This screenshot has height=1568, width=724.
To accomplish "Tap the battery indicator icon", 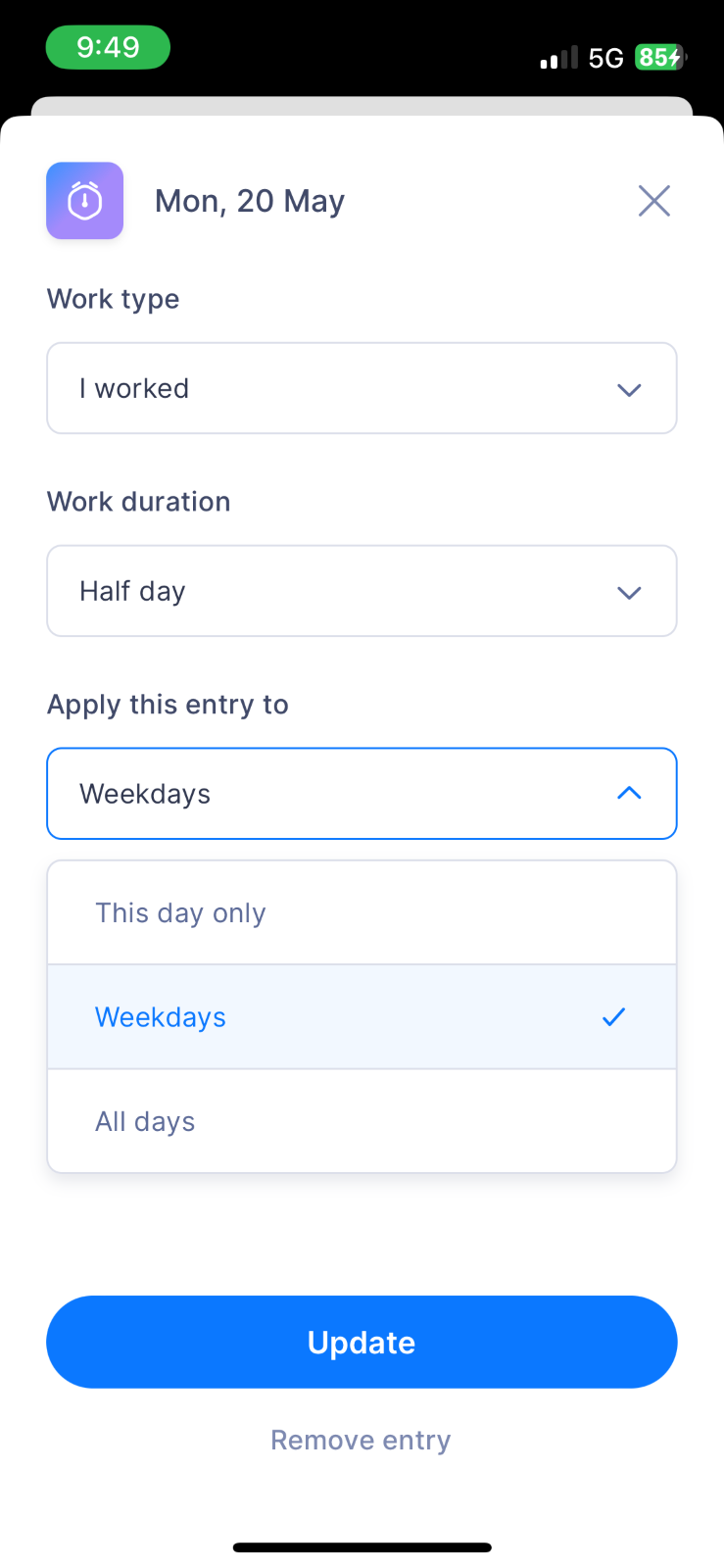I will (661, 58).
